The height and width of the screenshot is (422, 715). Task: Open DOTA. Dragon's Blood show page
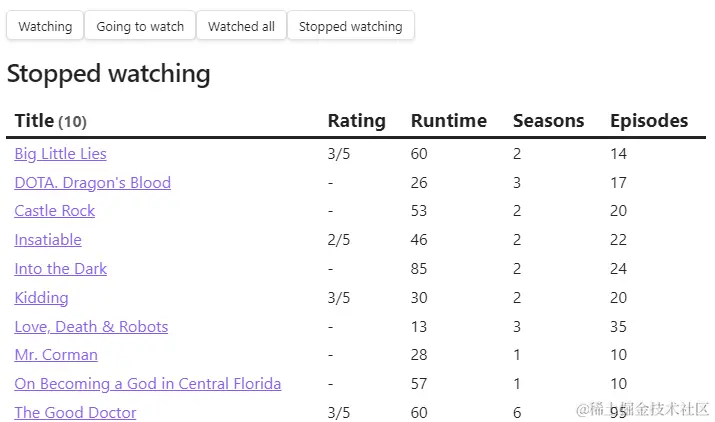(x=92, y=183)
